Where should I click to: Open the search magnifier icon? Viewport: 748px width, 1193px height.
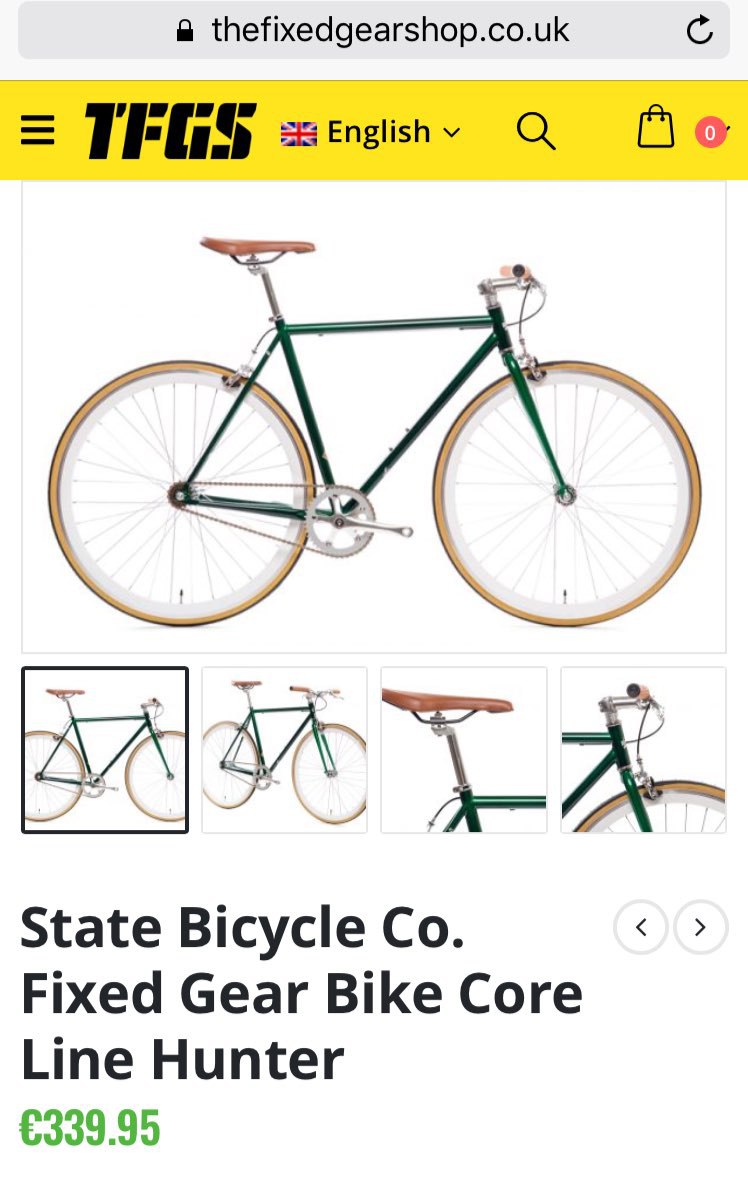tap(536, 131)
